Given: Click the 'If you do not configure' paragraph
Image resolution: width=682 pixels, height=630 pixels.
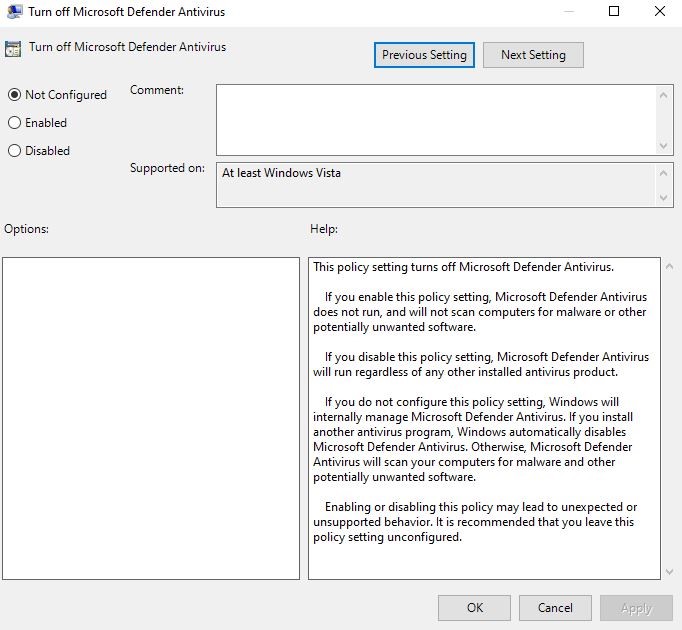Looking at the screenshot, I should click(473, 439).
